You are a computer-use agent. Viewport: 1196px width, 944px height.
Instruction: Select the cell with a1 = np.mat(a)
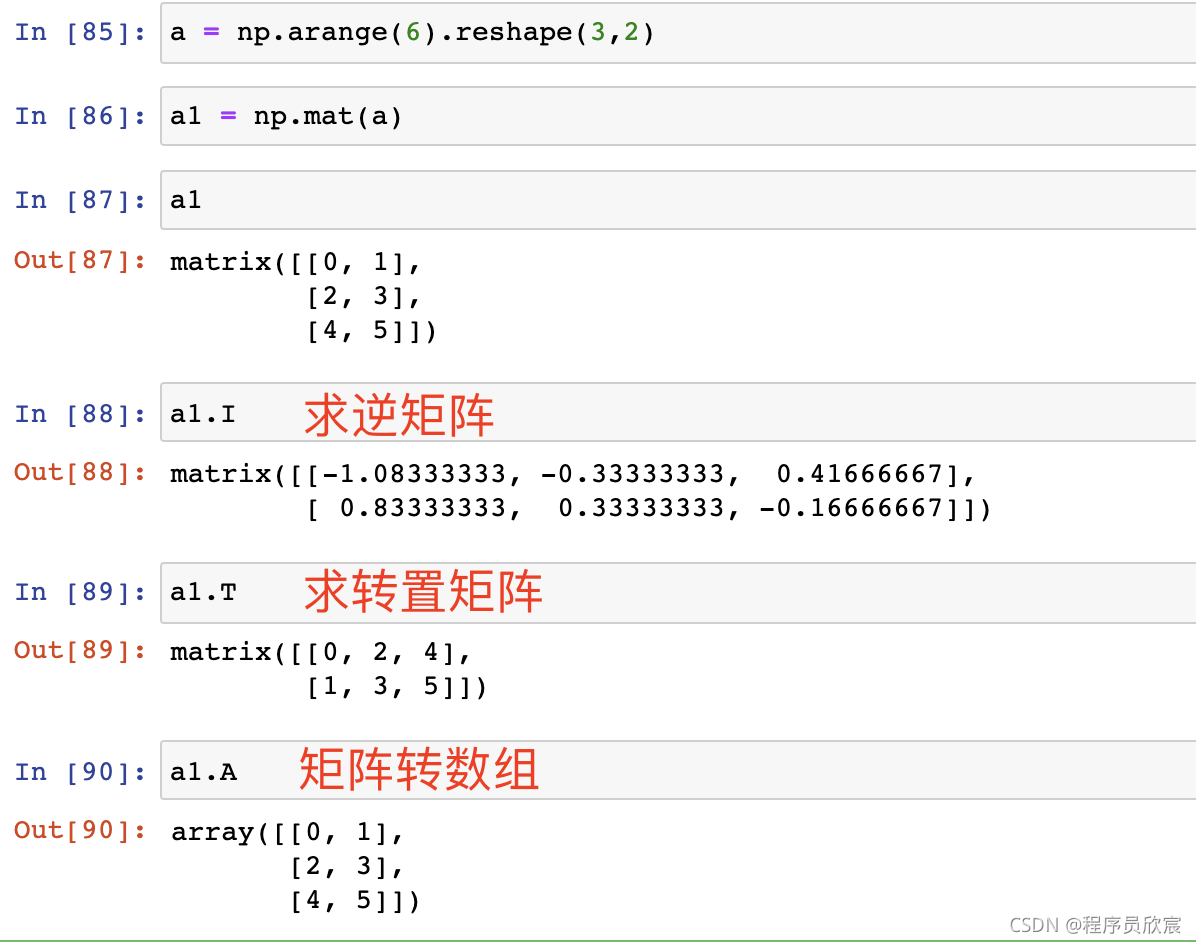[x=676, y=116]
